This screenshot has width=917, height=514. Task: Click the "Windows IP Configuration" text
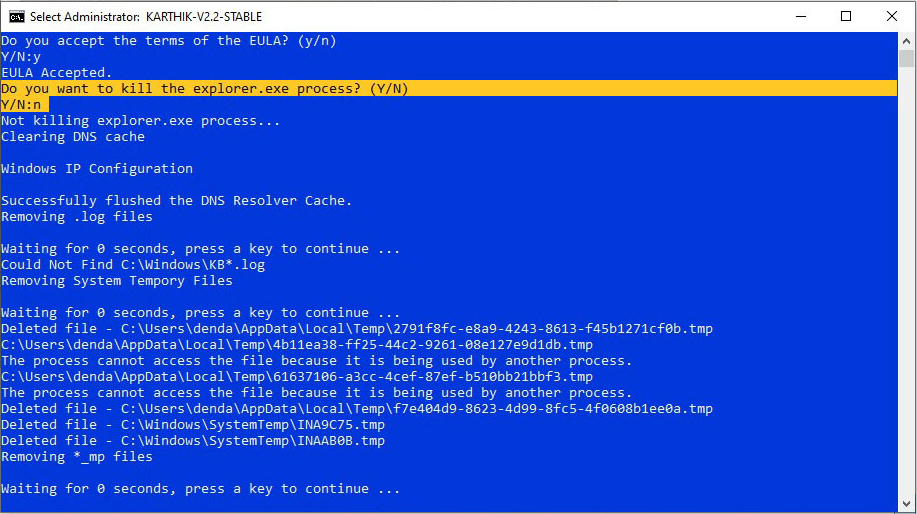click(x=97, y=169)
